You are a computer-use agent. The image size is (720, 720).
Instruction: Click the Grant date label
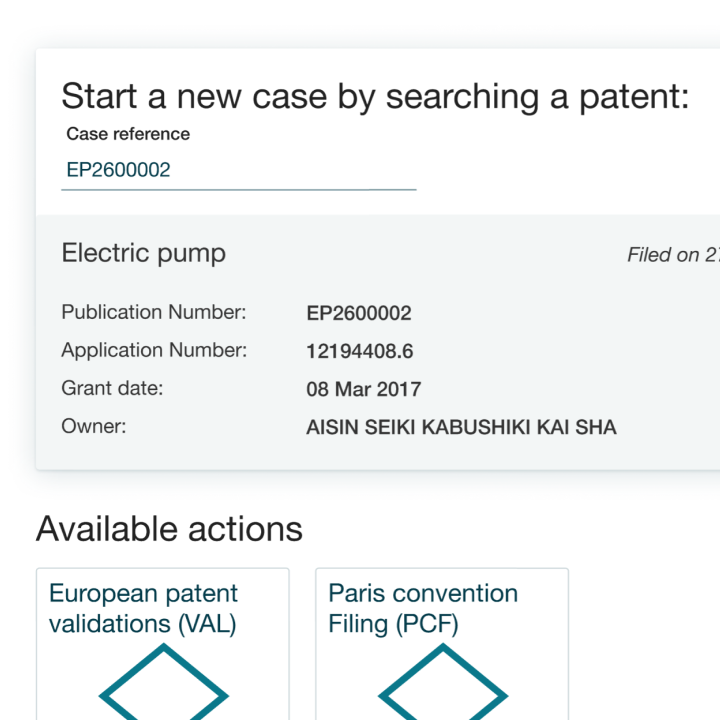pyautogui.click(x=112, y=388)
